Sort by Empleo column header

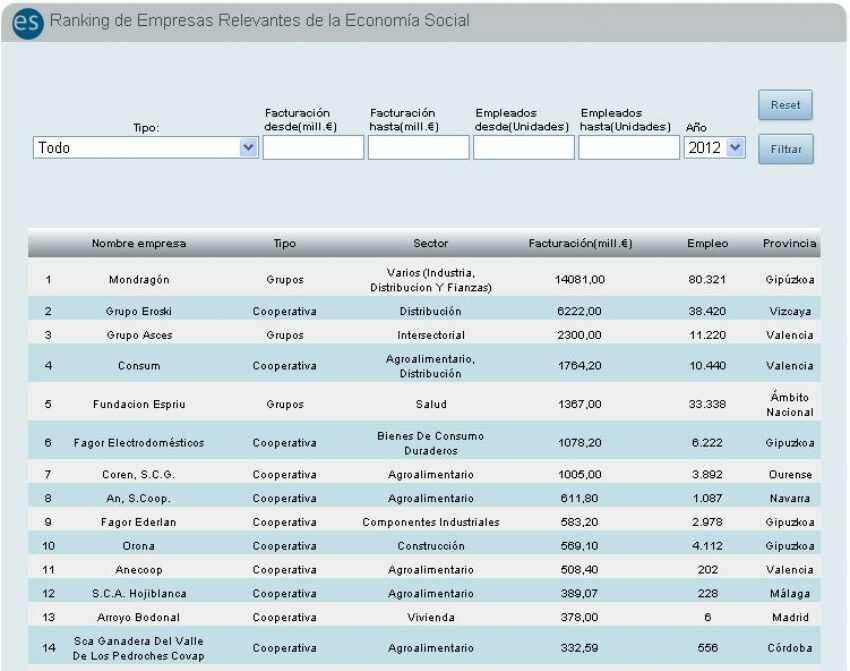click(707, 243)
